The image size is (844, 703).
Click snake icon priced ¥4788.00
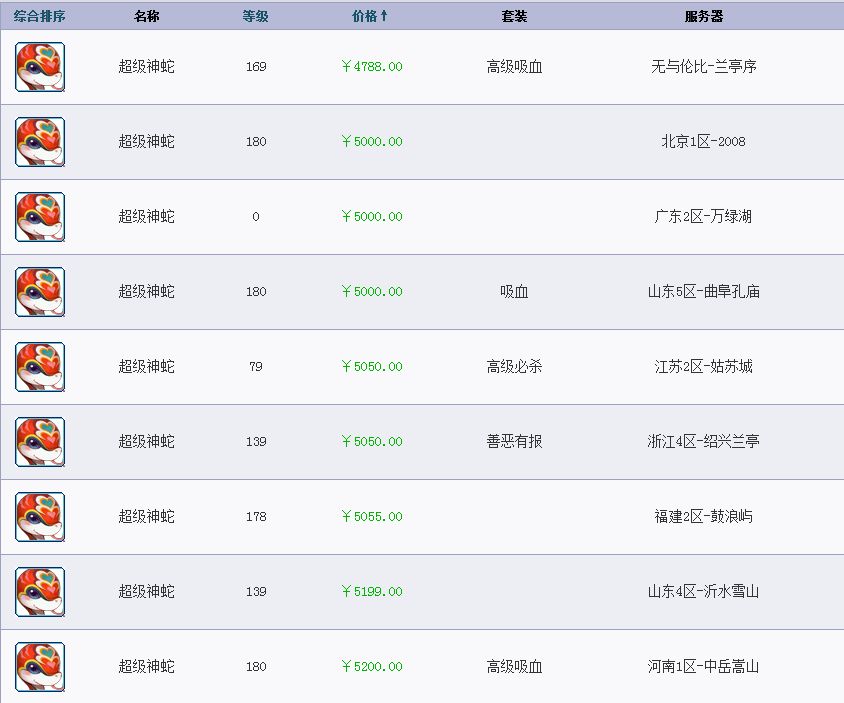click(40, 67)
